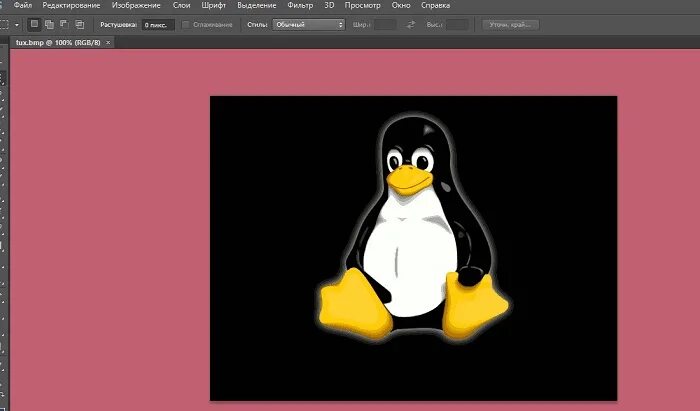This screenshot has width=700, height=411.
Task: Open the Просмотр menu
Action: [x=362, y=6]
